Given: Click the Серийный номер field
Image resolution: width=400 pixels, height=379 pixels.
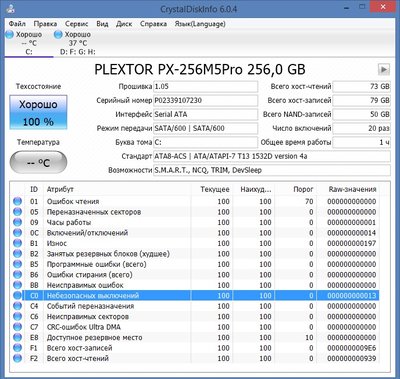Looking at the screenshot, I should tap(205, 100).
